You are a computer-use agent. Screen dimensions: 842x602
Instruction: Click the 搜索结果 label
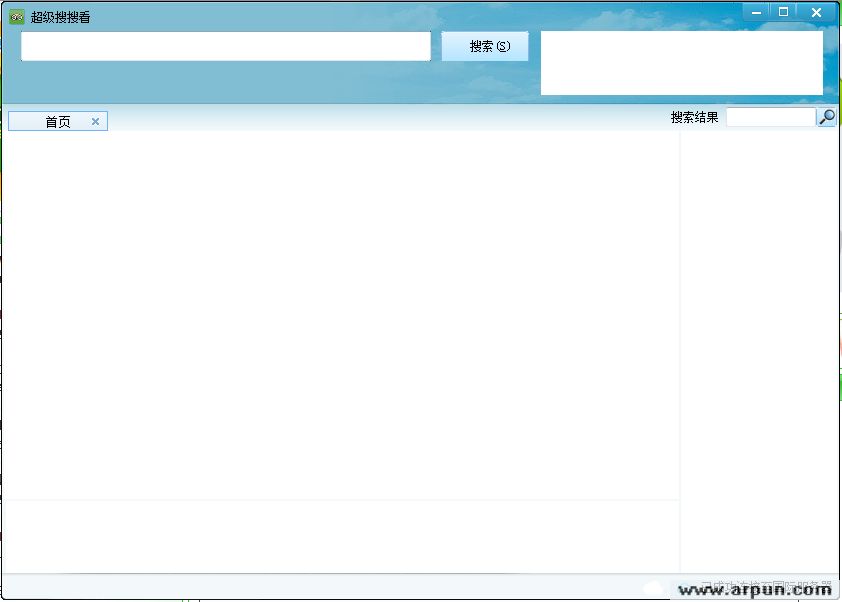coord(694,117)
